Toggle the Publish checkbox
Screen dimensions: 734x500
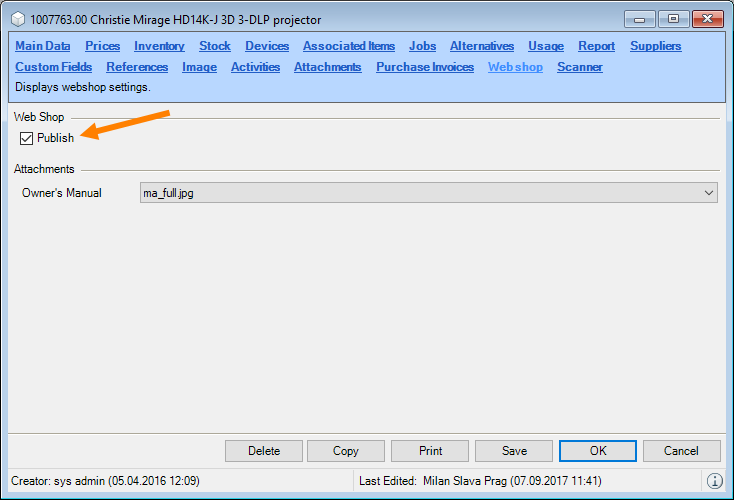point(27,138)
